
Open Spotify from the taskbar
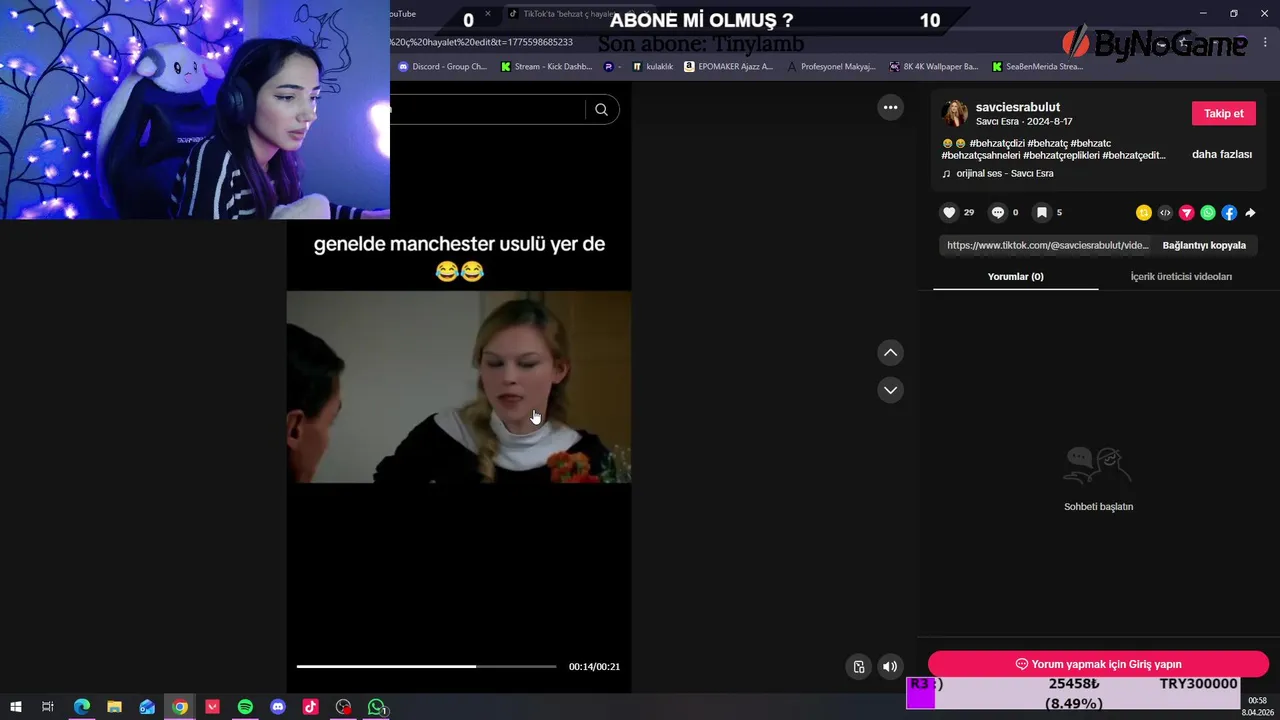[x=245, y=707]
